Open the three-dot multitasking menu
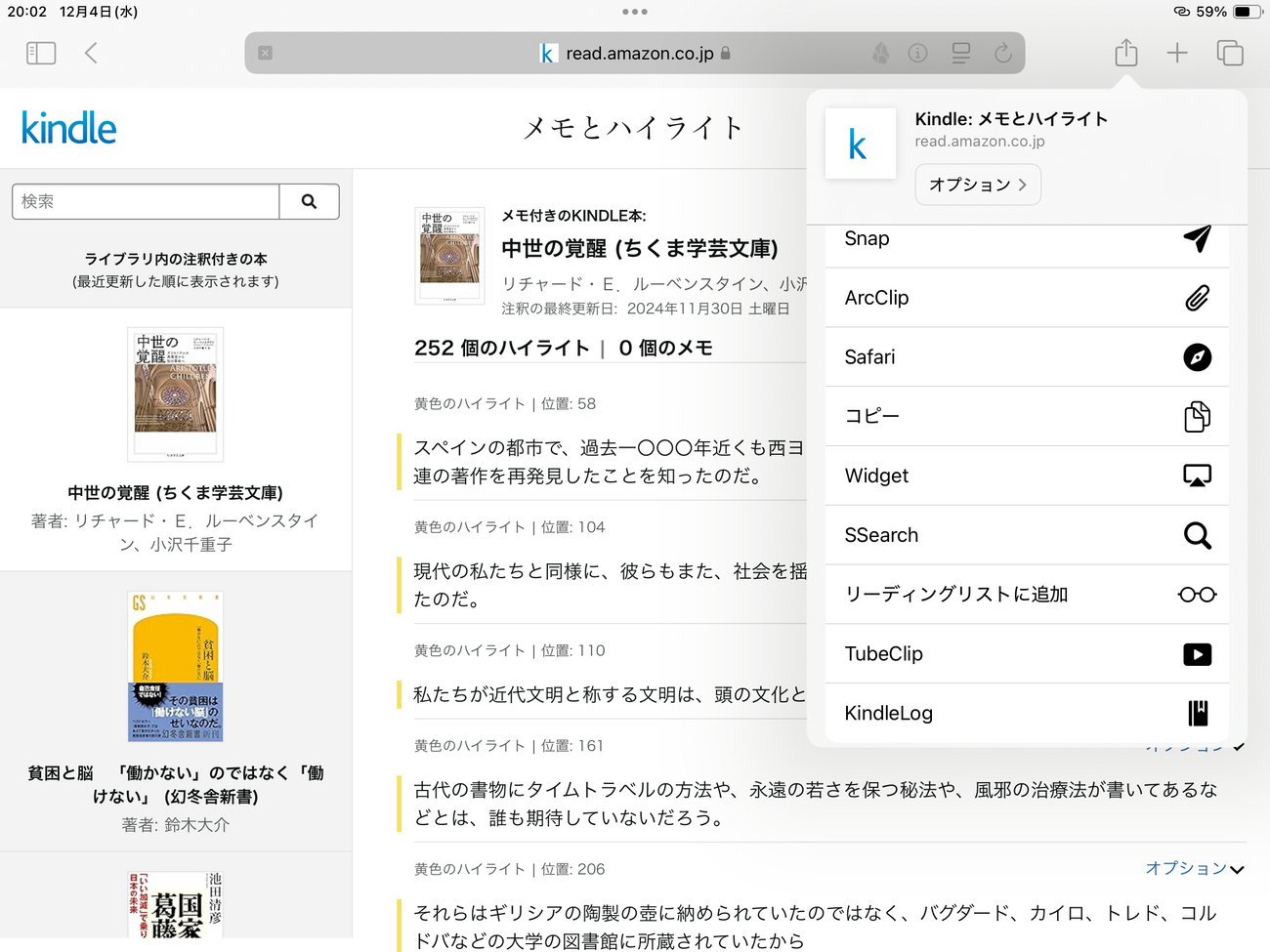1270x952 pixels. tap(635, 12)
